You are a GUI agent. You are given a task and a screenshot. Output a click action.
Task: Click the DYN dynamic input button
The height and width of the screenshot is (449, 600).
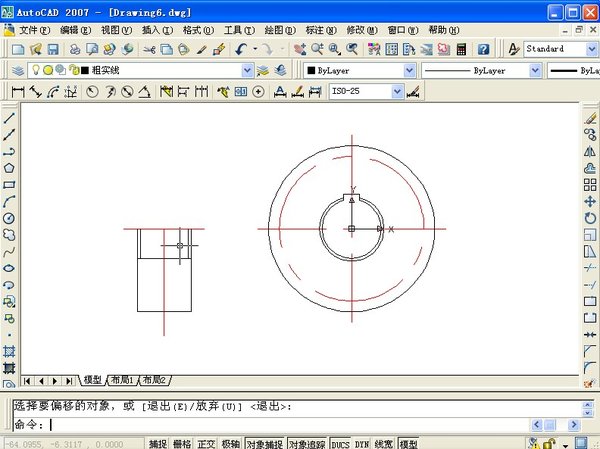pos(362,443)
